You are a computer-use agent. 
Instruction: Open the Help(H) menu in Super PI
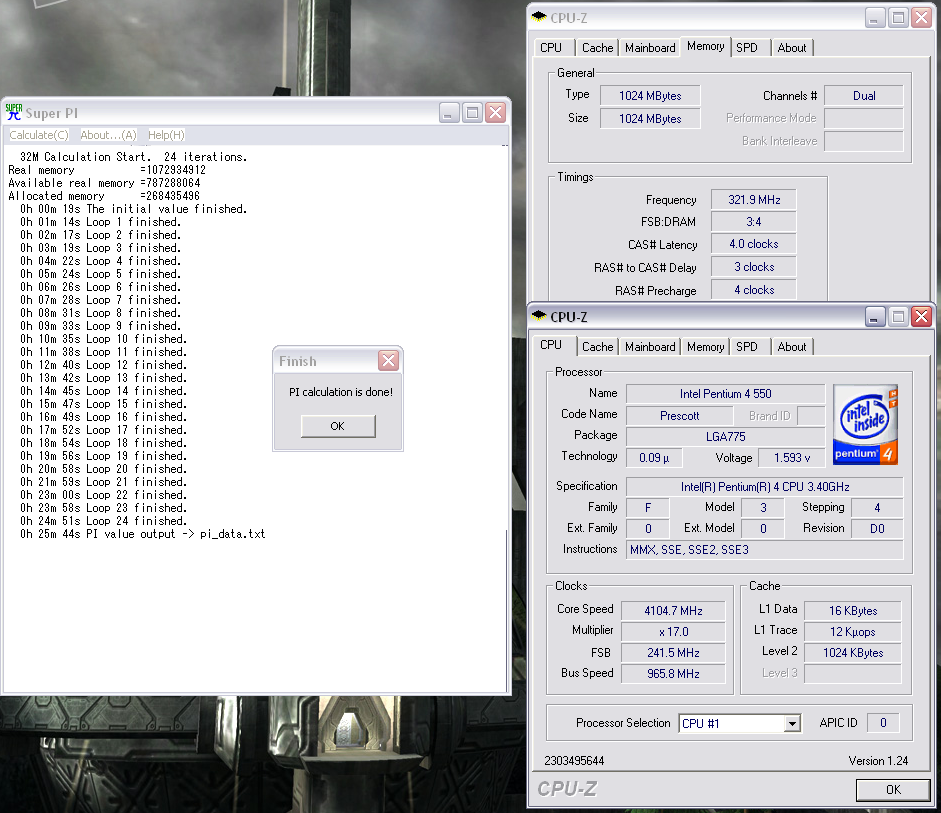pos(166,135)
